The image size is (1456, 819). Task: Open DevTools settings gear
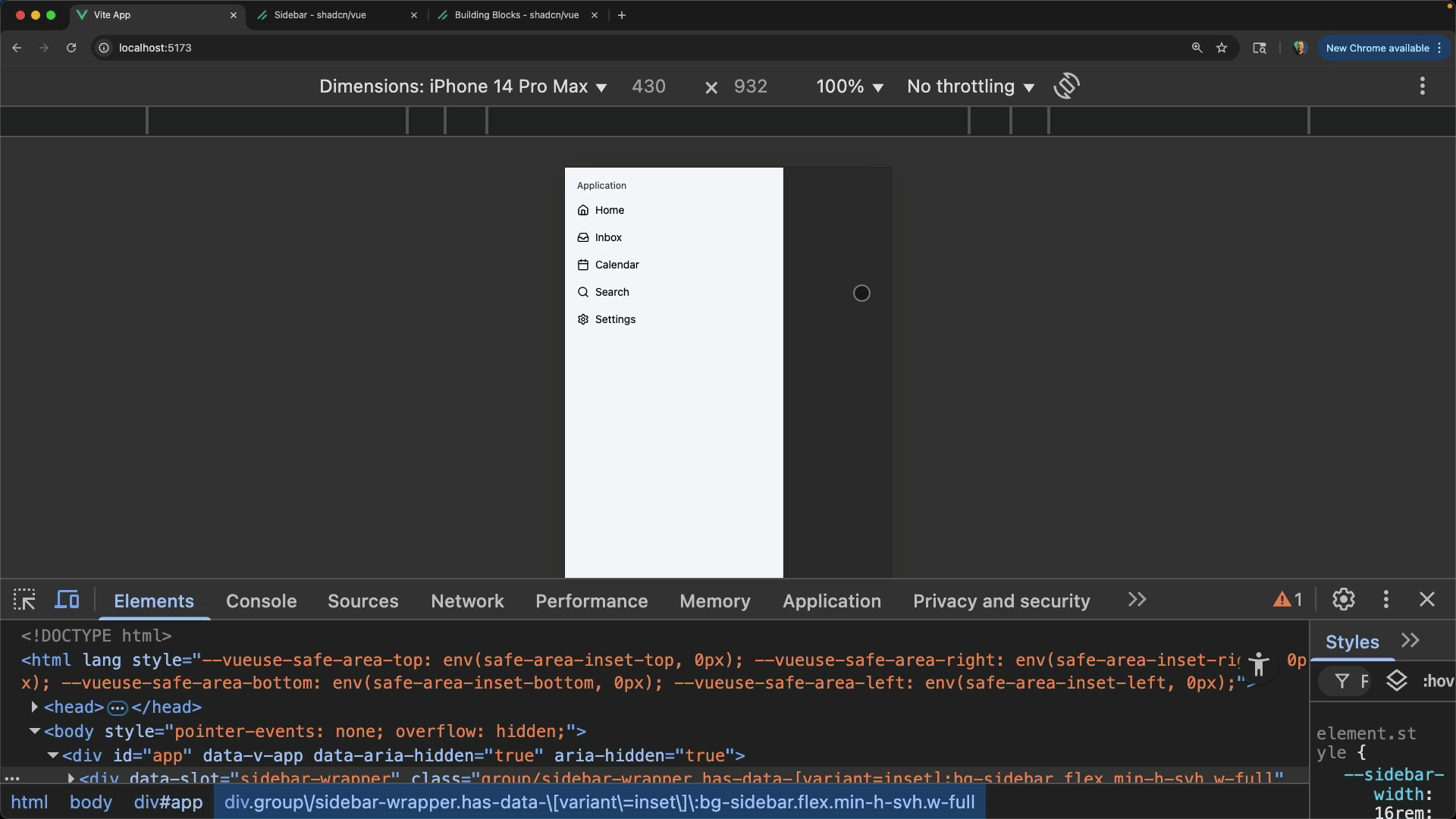(1344, 600)
